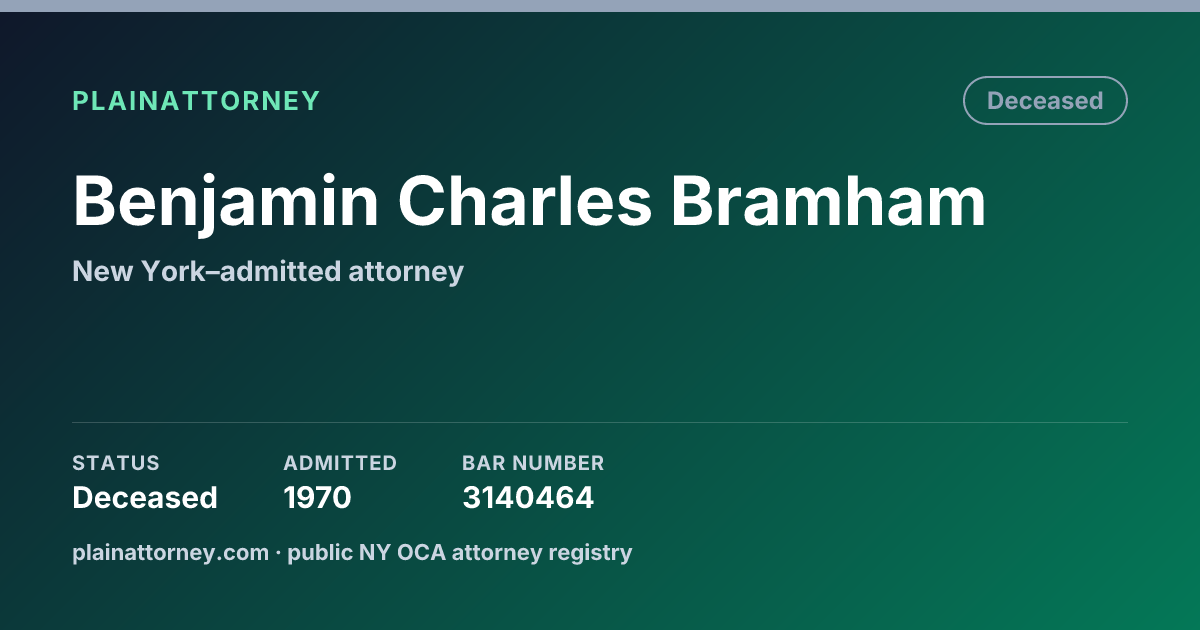The width and height of the screenshot is (1200, 630).
Task: Select the Deceased badge pill at top right
Action: point(1045,101)
